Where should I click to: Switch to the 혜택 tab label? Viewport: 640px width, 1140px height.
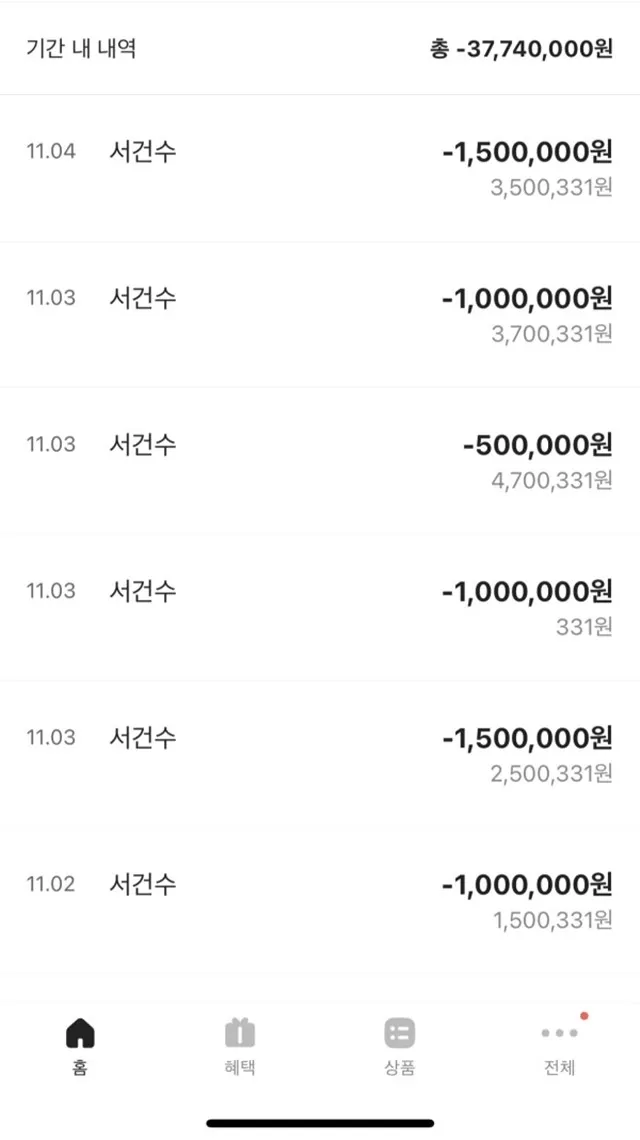tap(240, 1067)
